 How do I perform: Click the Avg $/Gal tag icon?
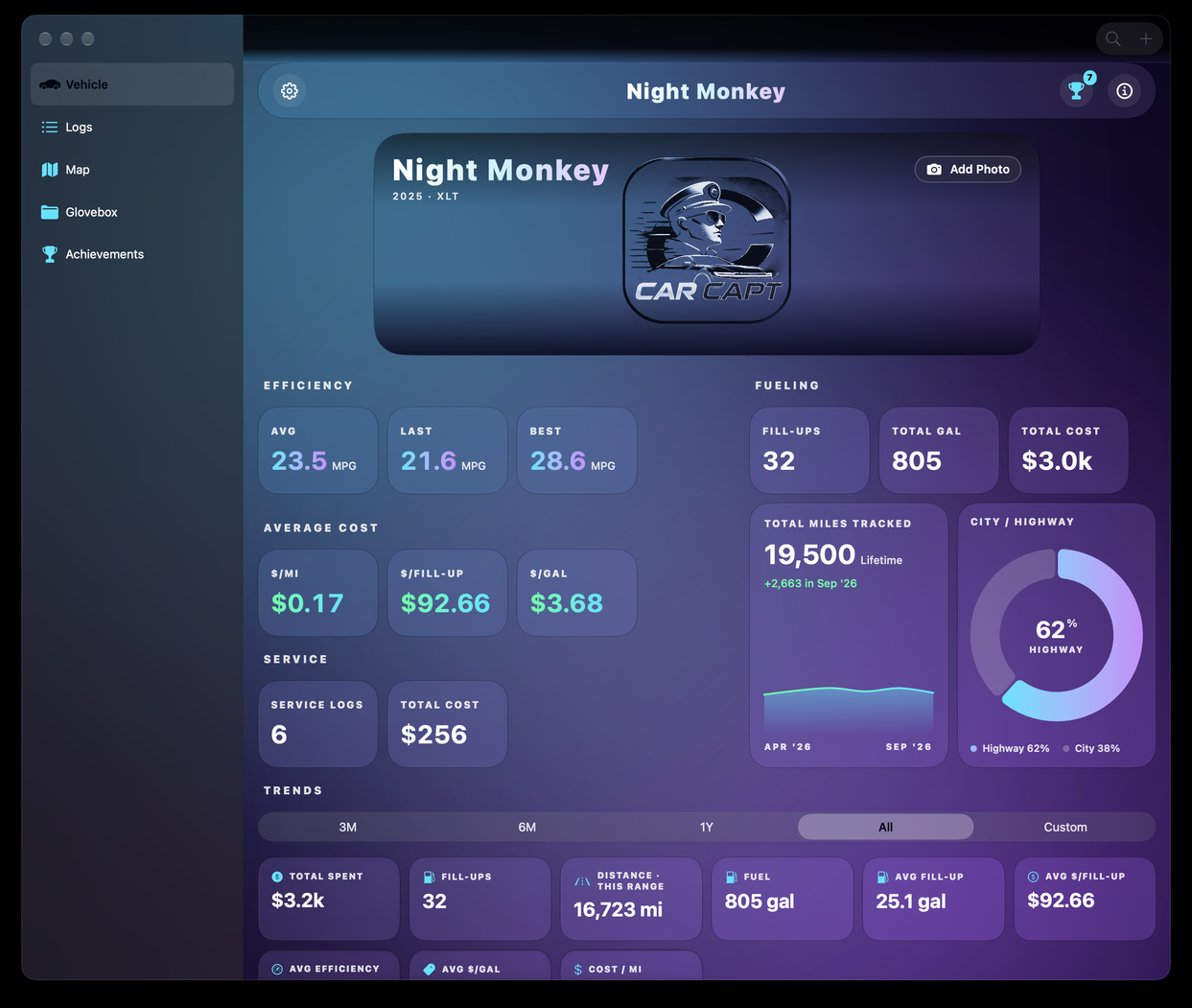tap(429, 969)
